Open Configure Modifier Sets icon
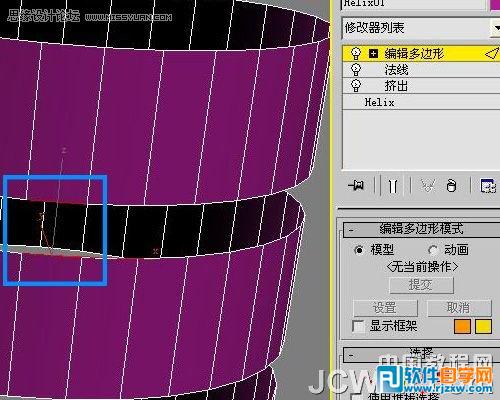Screen dimensions: 500x400 pos(488,186)
